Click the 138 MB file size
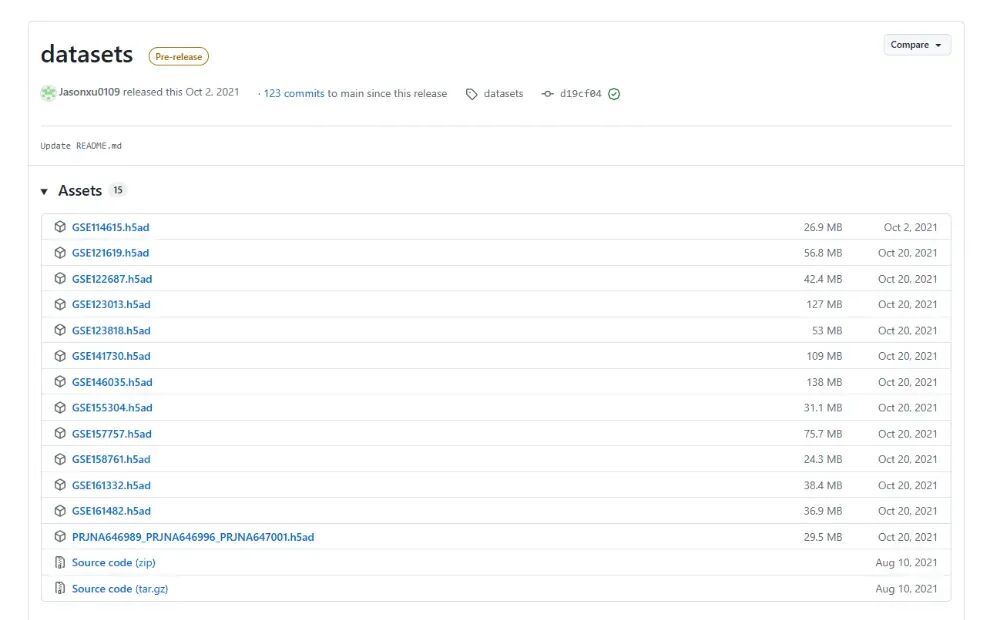The height and width of the screenshot is (620, 1000). pyautogui.click(x=824, y=382)
